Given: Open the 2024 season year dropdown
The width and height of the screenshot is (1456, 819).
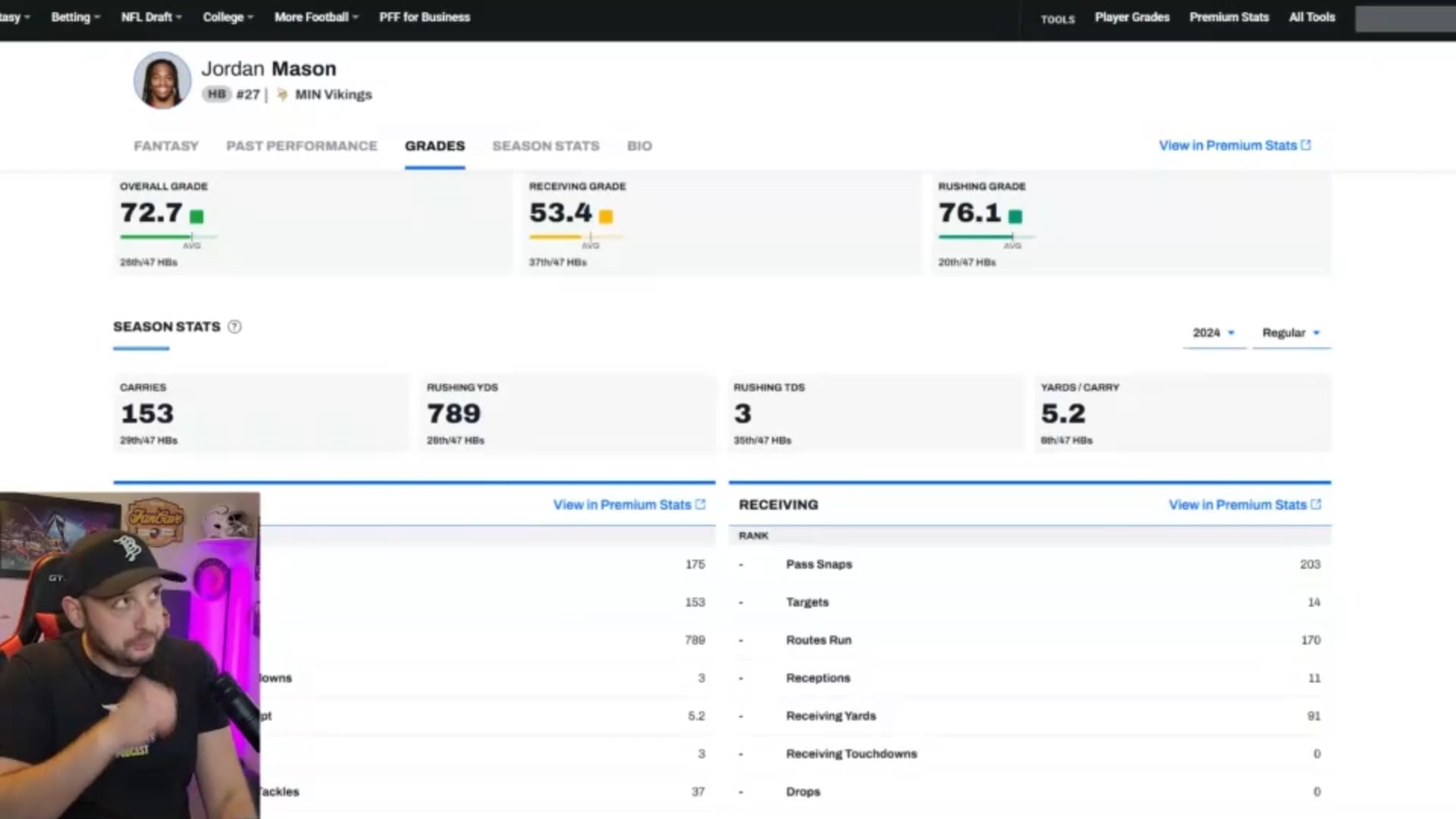Looking at the screenshot, I should (x=1214, y=333).
